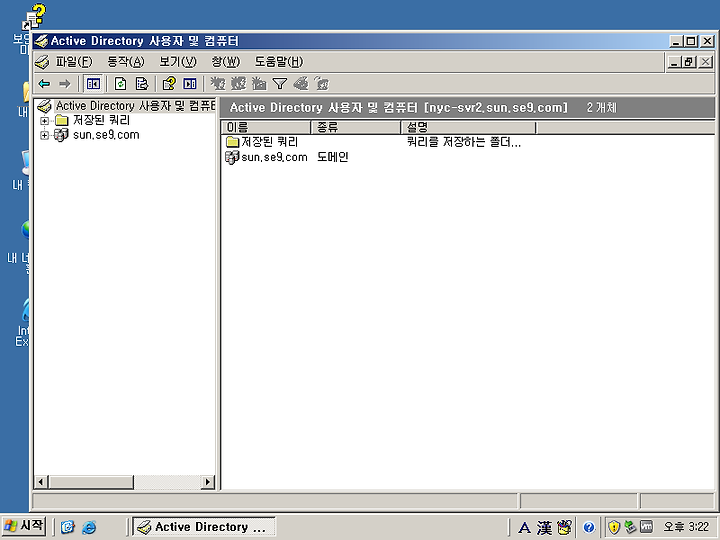Click the Create new organizational unit icon
Screen dimensions: 720x540
tap(259, 84)
